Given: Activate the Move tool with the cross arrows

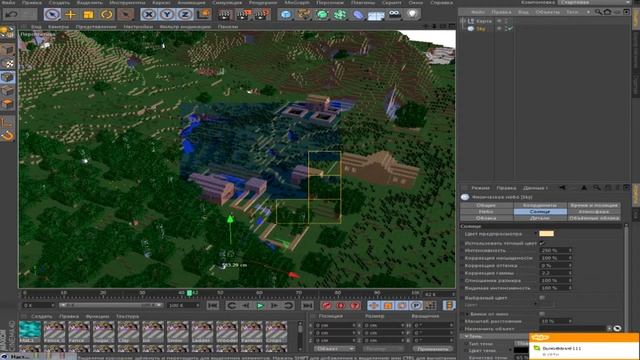Looking at the screenshot, I should point(70,15).
